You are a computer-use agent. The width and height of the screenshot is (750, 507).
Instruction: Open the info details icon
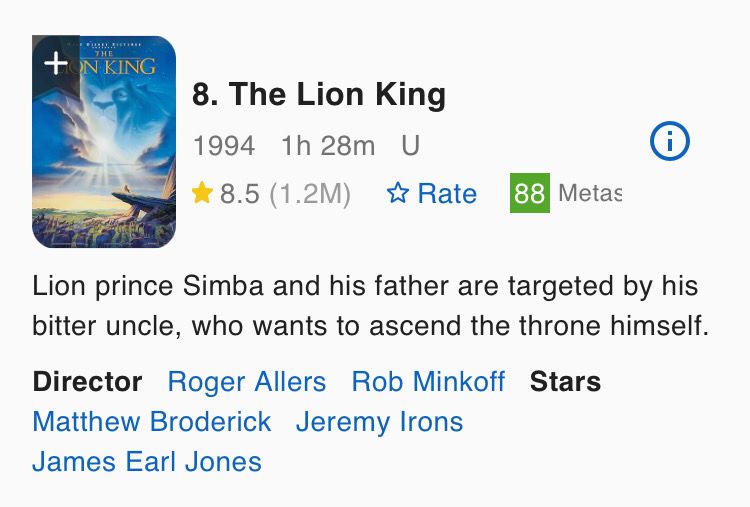669,143
